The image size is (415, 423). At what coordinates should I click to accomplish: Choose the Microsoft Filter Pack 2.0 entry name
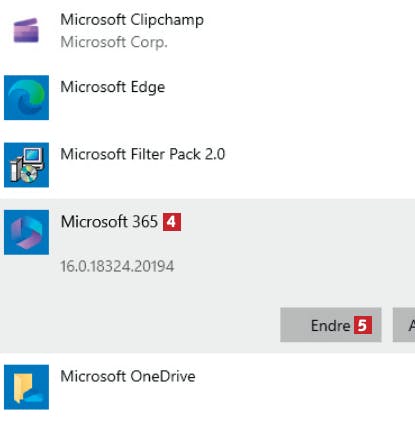pyautogui.click(x=143, y=154)
